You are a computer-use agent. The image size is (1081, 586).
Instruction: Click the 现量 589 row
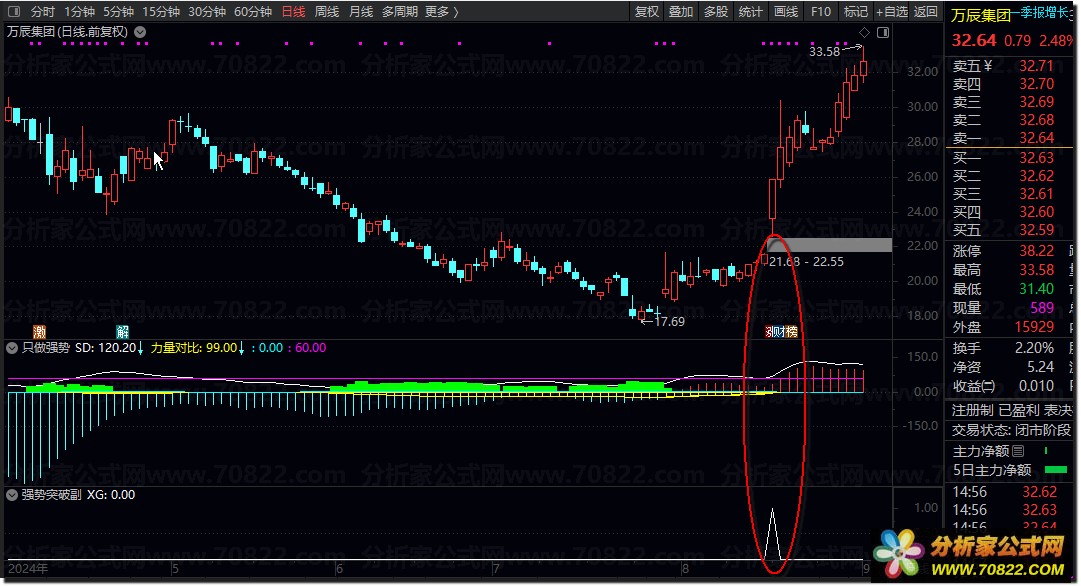point(1011,308)
